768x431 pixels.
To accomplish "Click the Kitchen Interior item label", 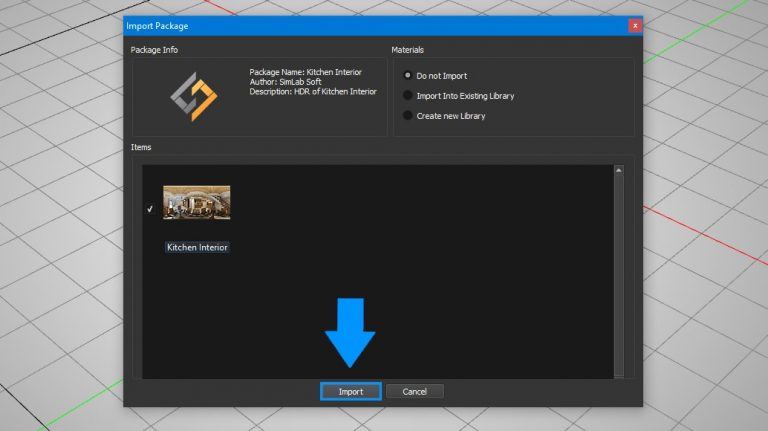I will 197,247.
